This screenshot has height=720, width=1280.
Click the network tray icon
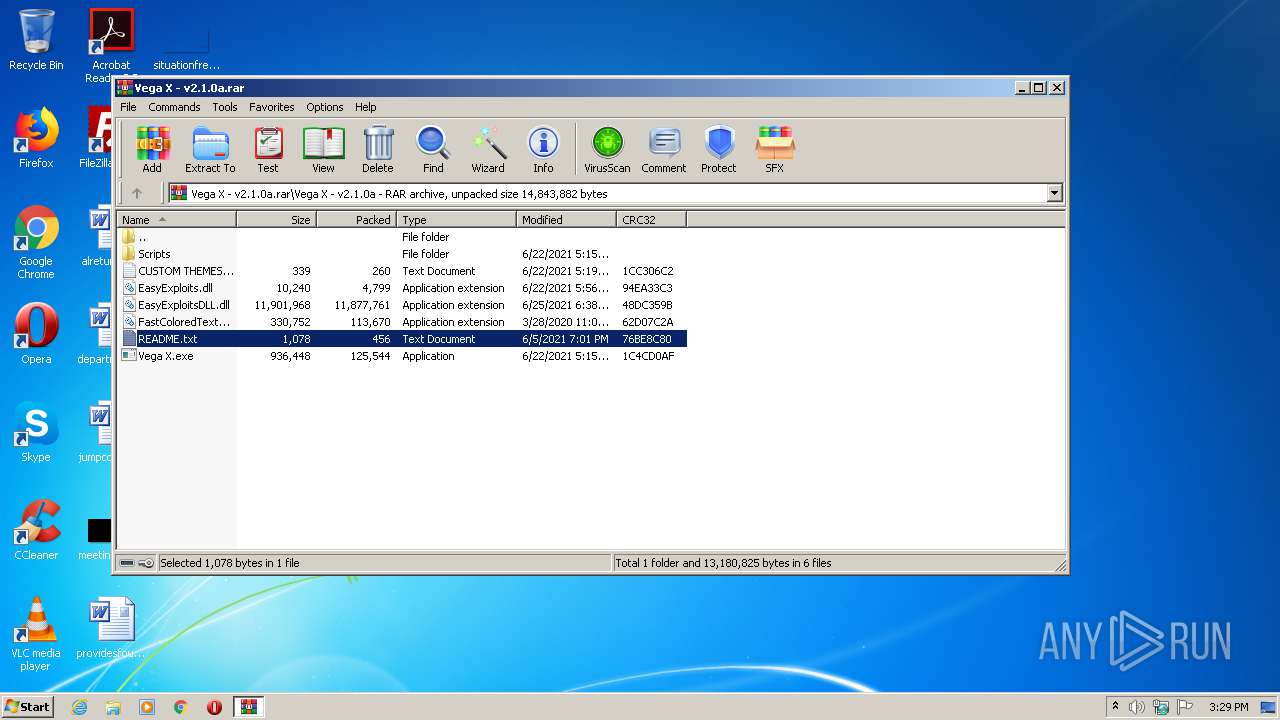coord(1161,707)
